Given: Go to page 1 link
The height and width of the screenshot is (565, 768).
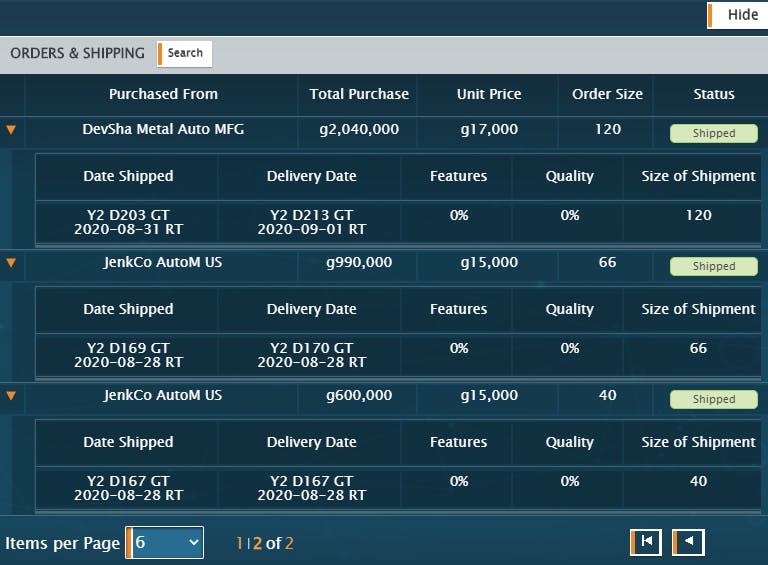Looking at the screenshot, I should [240, 543].
